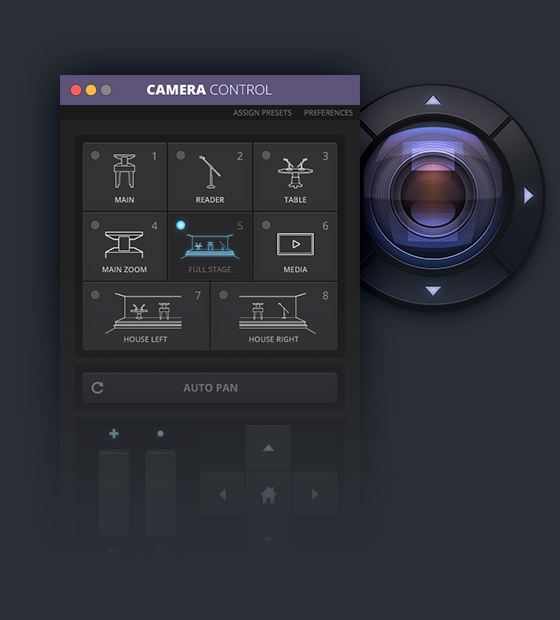Choose the House Right stage preset
The width and height of the screenshot is (560, 620).
point(274,316)
